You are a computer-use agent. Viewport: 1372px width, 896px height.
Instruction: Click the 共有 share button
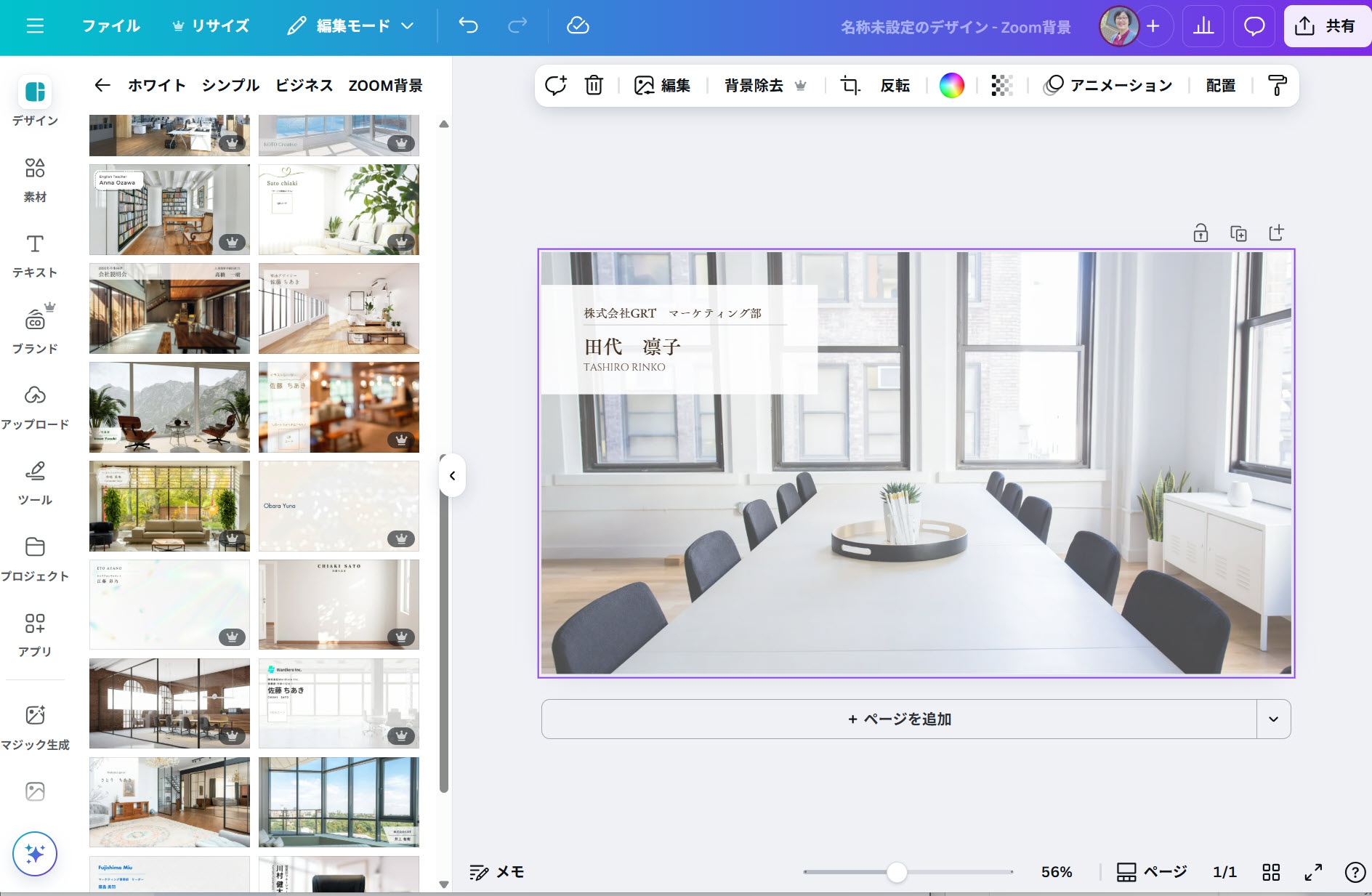pyautogui.click(x=1326, y=26)
